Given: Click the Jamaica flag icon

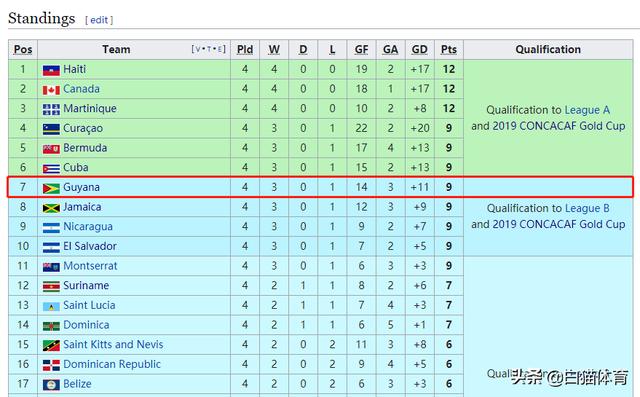Looking at the screenshot, I should point(51,208).
